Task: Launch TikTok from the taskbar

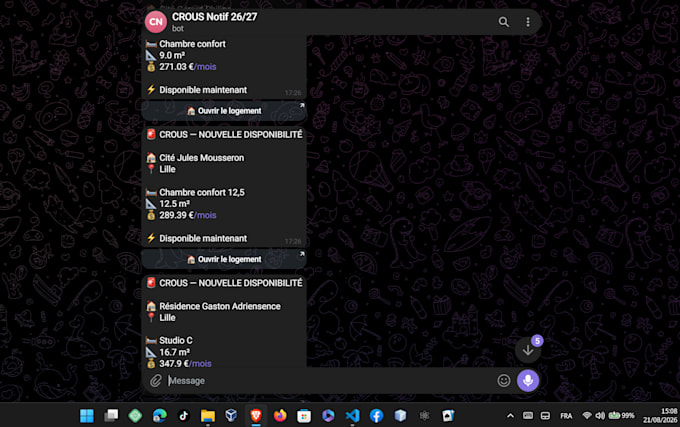Action: click(183, 416)
